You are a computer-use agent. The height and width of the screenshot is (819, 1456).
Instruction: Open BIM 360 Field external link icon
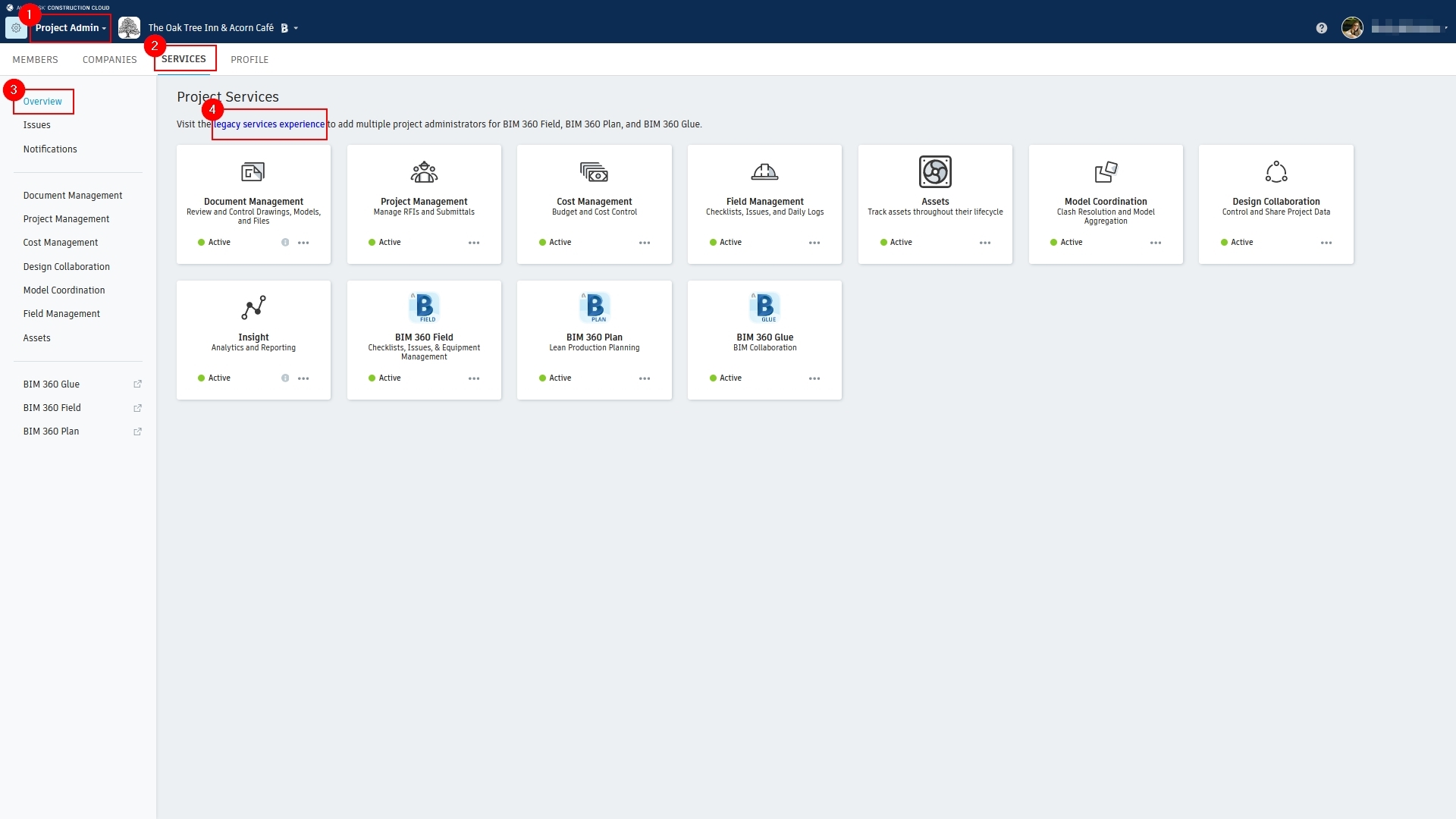tap(137, 408)
